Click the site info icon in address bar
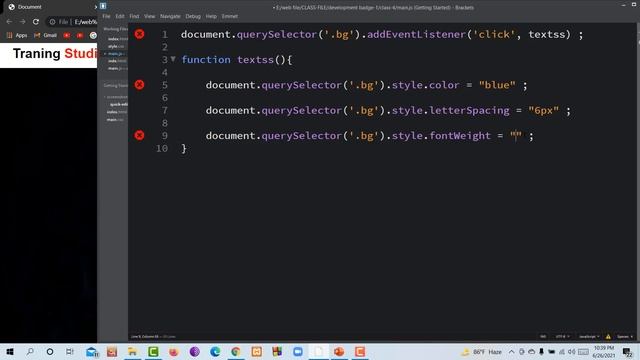Viewport: 640px width, 360px height. click(x=52, y=22)
